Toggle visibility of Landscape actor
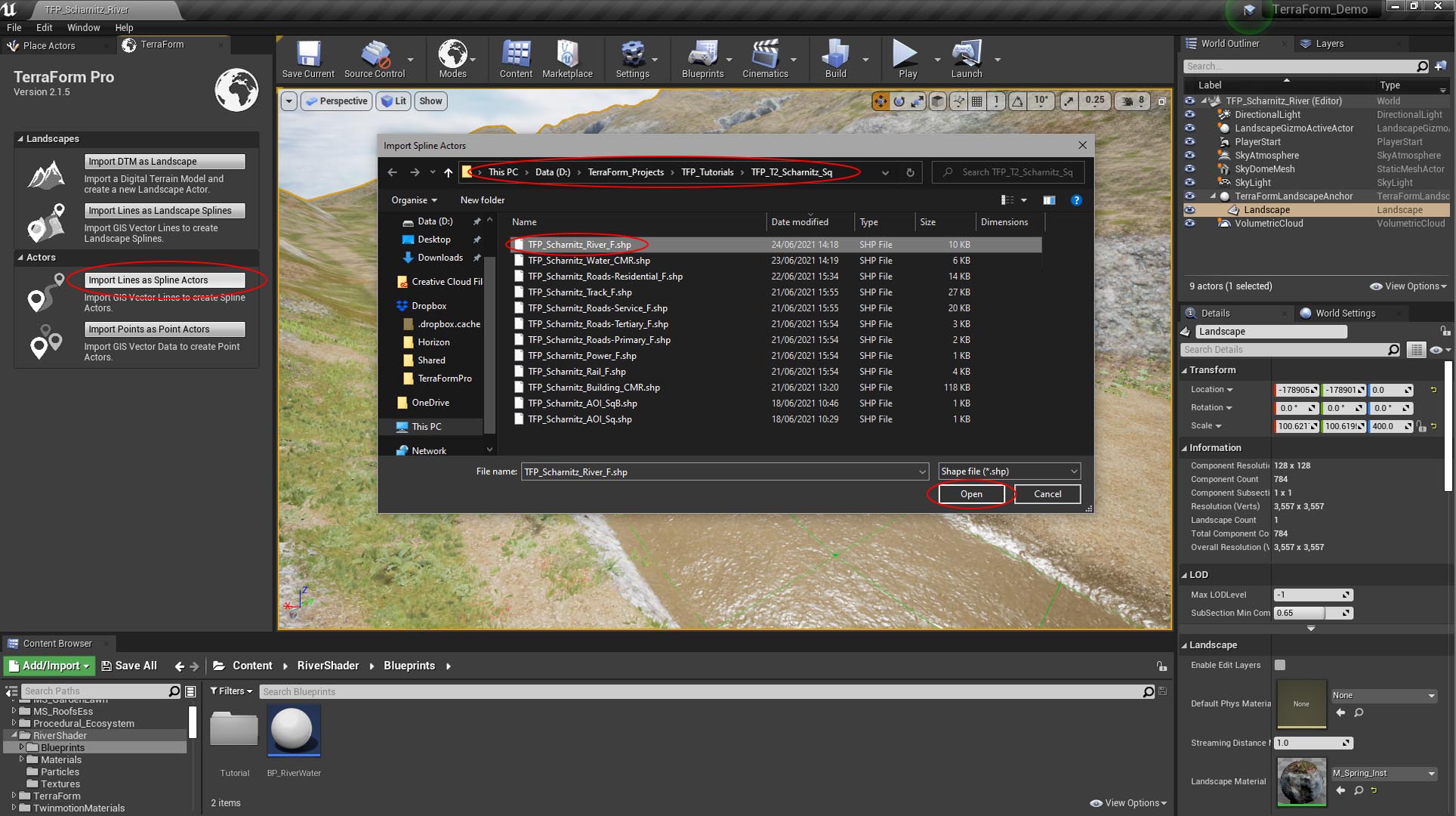Image resolution: width=1456 pixels, height=816 pixels. pos(1189,210)
